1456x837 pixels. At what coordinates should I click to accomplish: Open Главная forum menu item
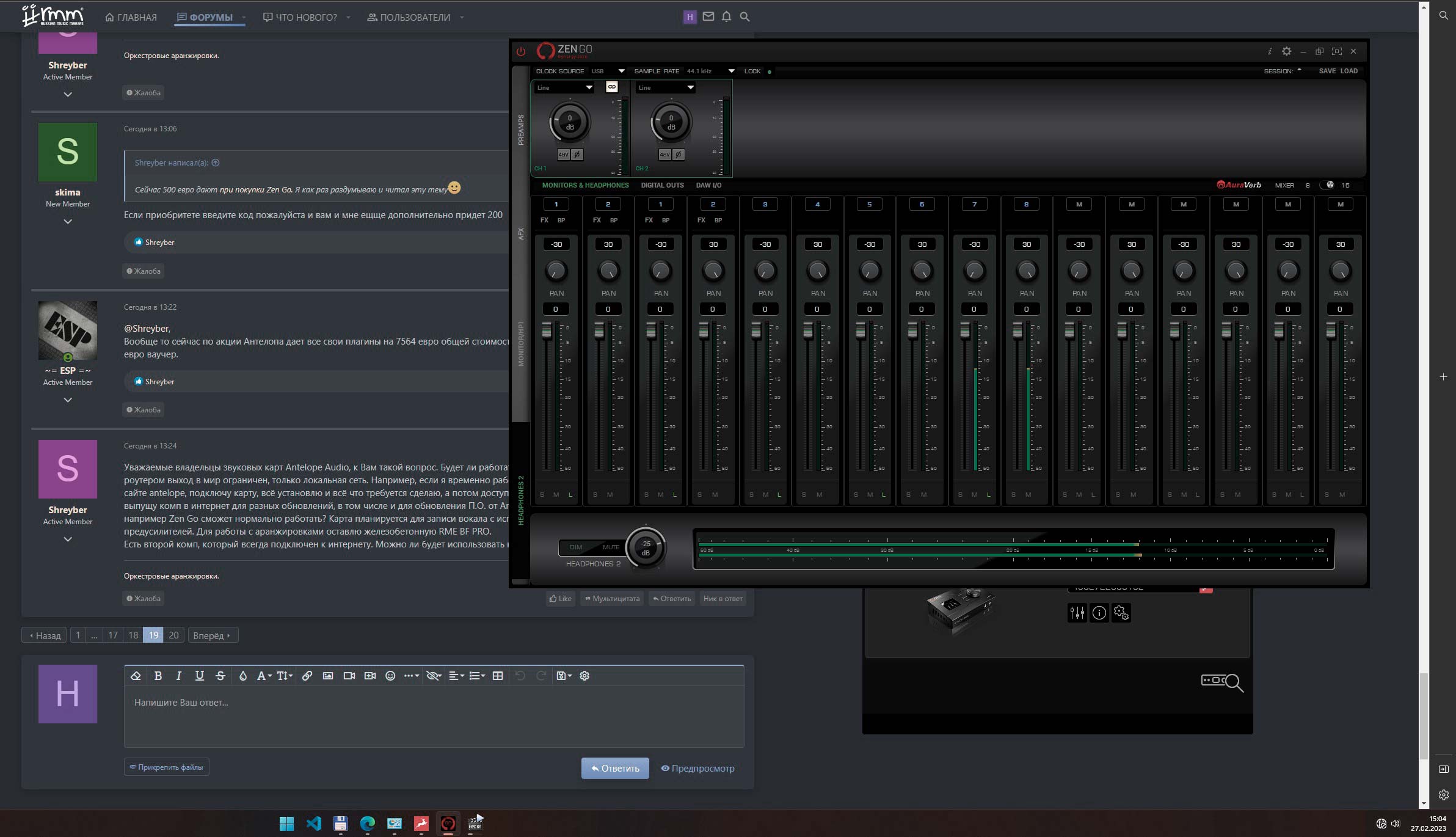[x=131, y=17]
